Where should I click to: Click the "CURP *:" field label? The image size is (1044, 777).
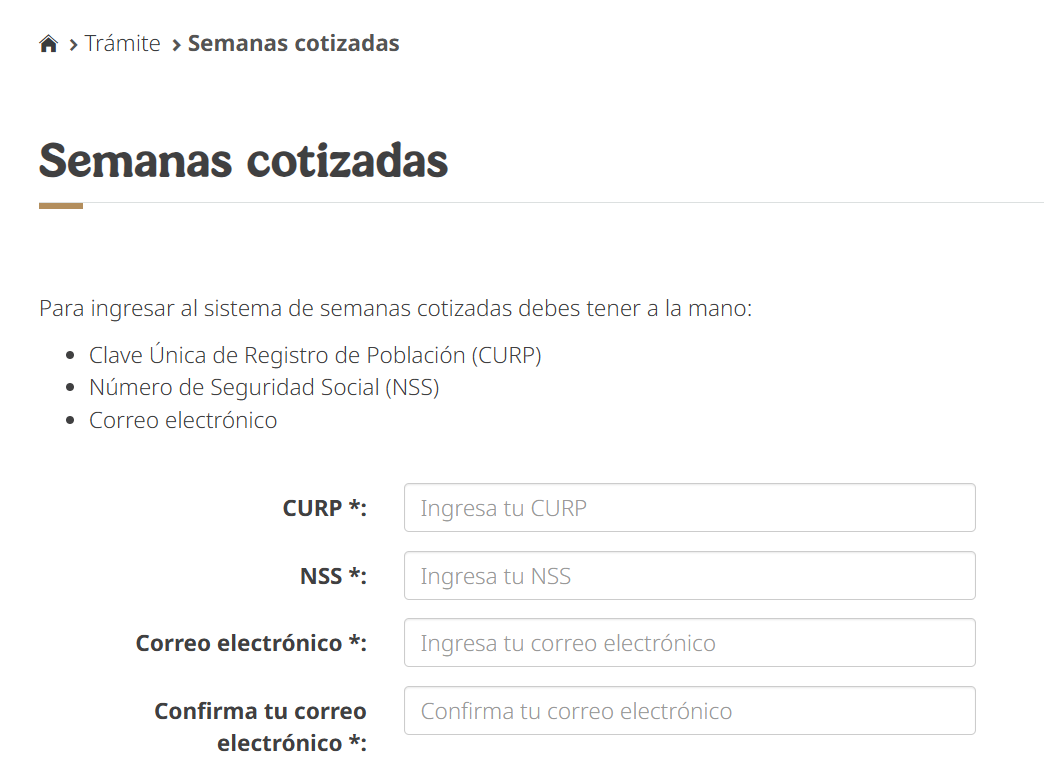tap(324, 508)
